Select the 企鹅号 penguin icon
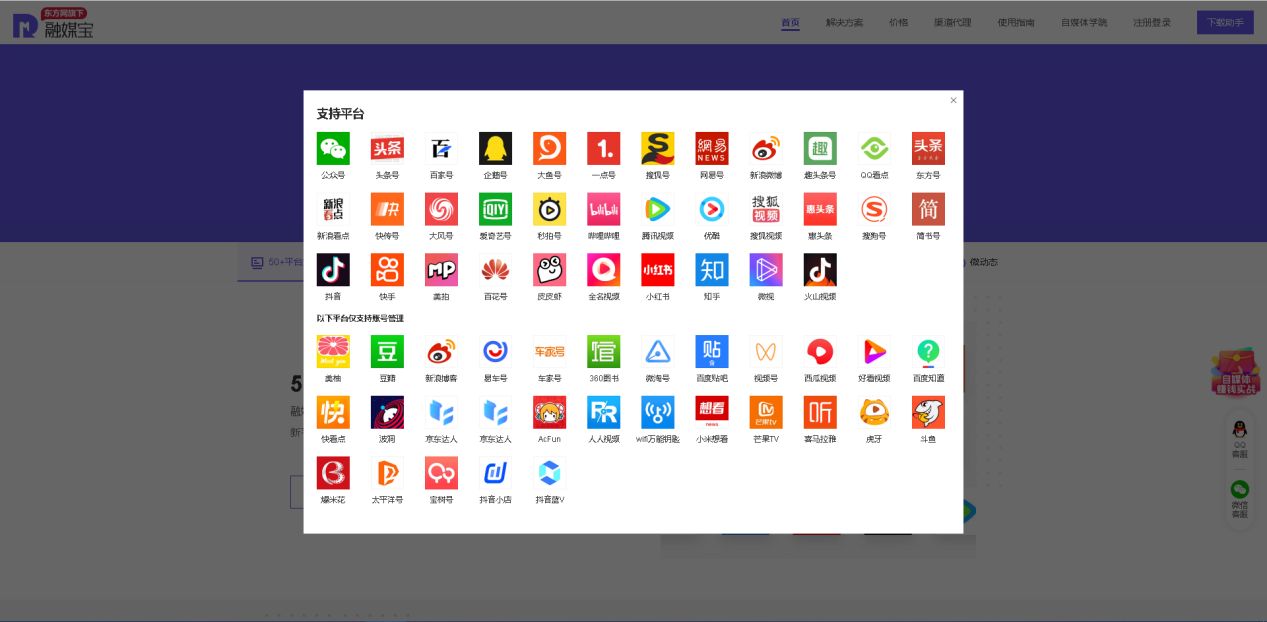1267x622 pixels. (x=495, y=149)
